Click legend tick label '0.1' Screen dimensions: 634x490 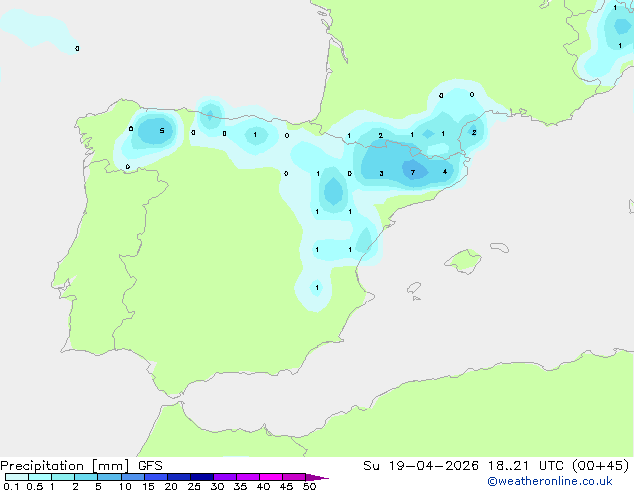11,486
